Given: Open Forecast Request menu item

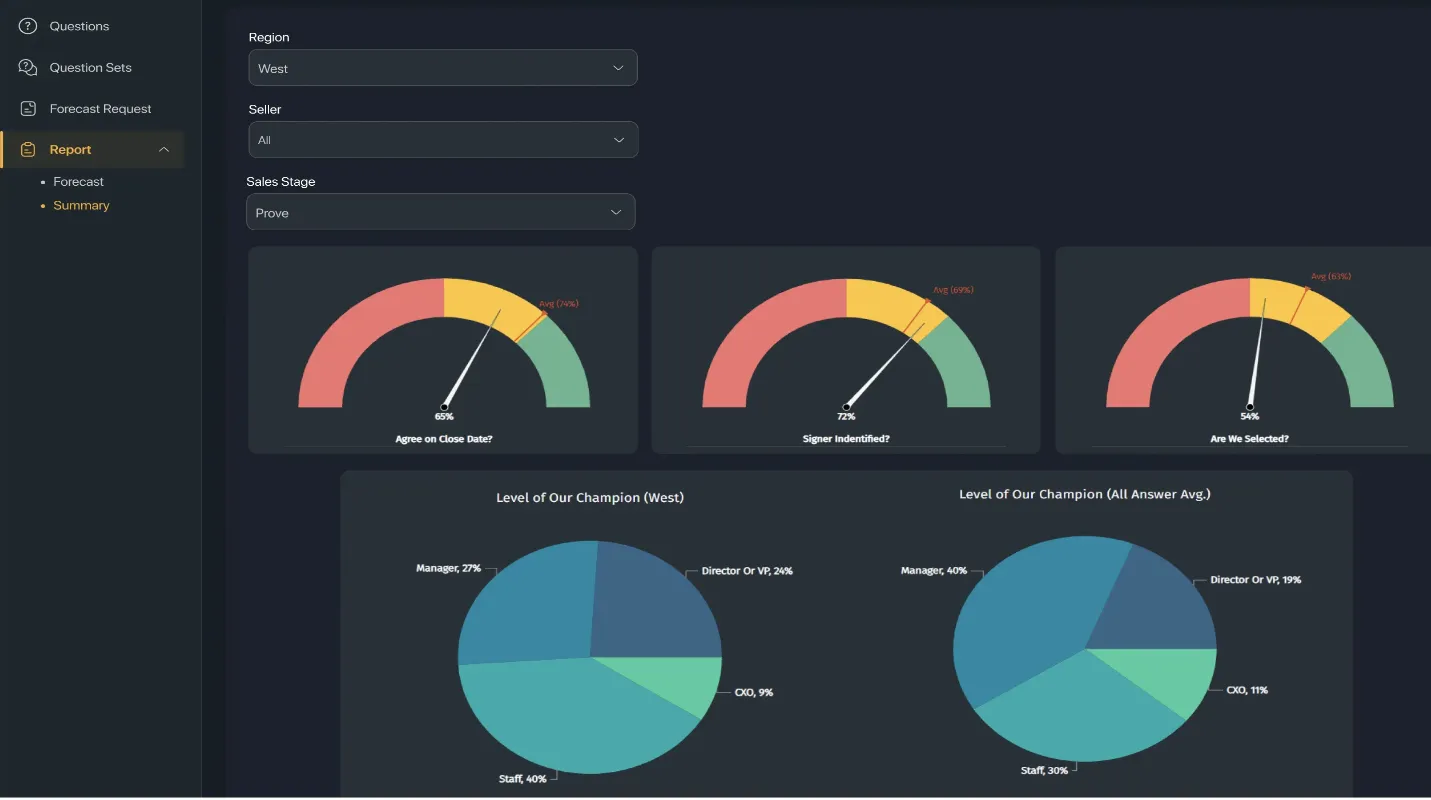Looking at the screenshot, I should [x=100, y=109].
